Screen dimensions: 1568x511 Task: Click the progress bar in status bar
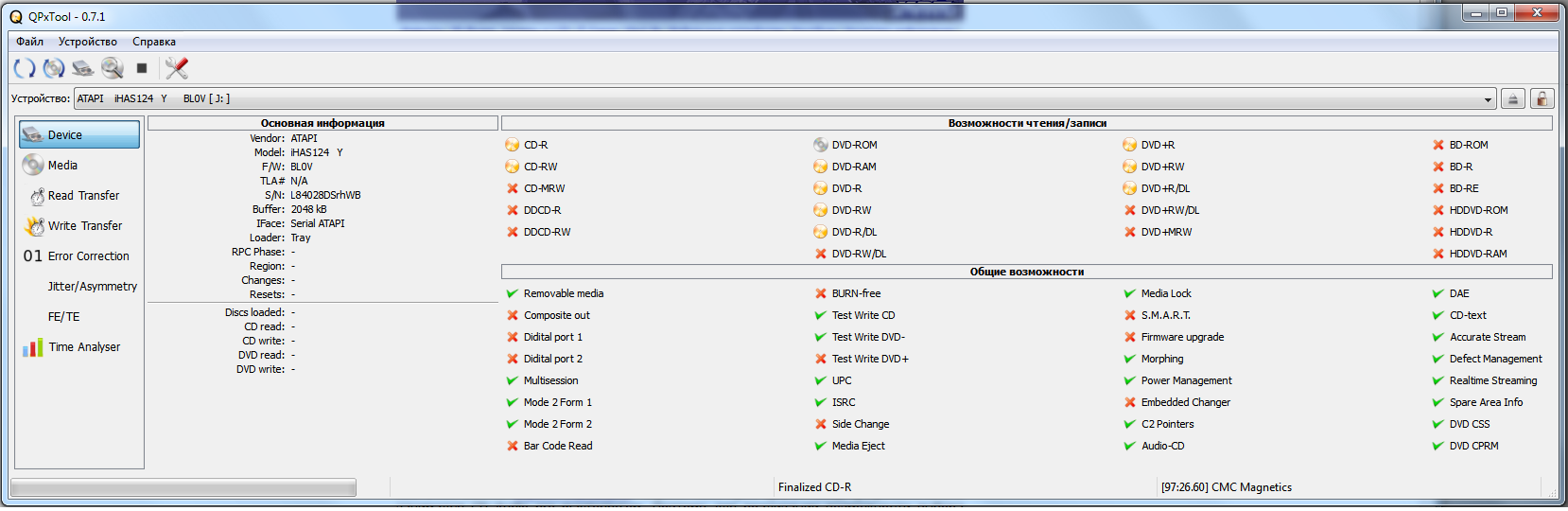183,487
